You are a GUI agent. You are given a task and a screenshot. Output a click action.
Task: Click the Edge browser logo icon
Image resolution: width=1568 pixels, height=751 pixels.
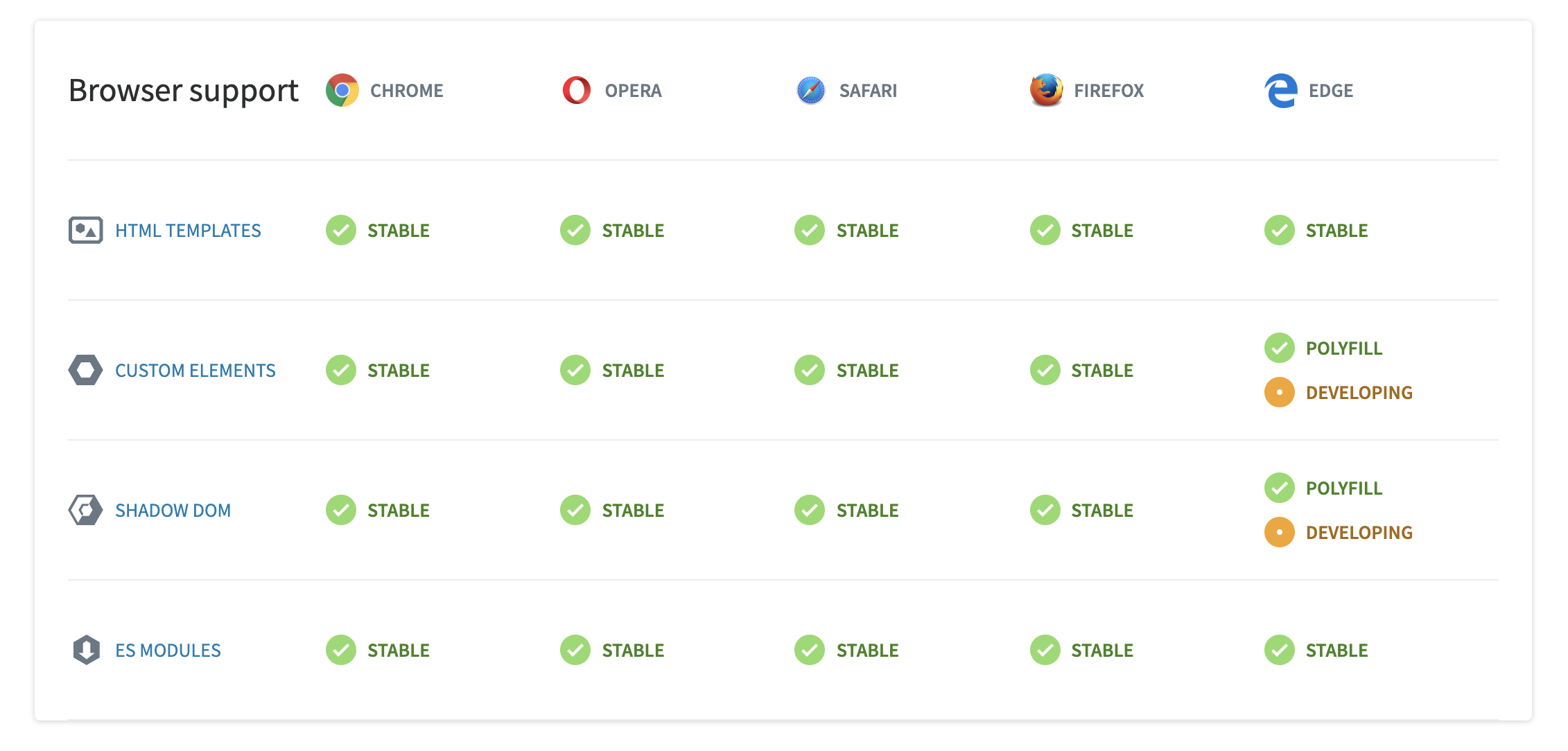click(1280, 90)
